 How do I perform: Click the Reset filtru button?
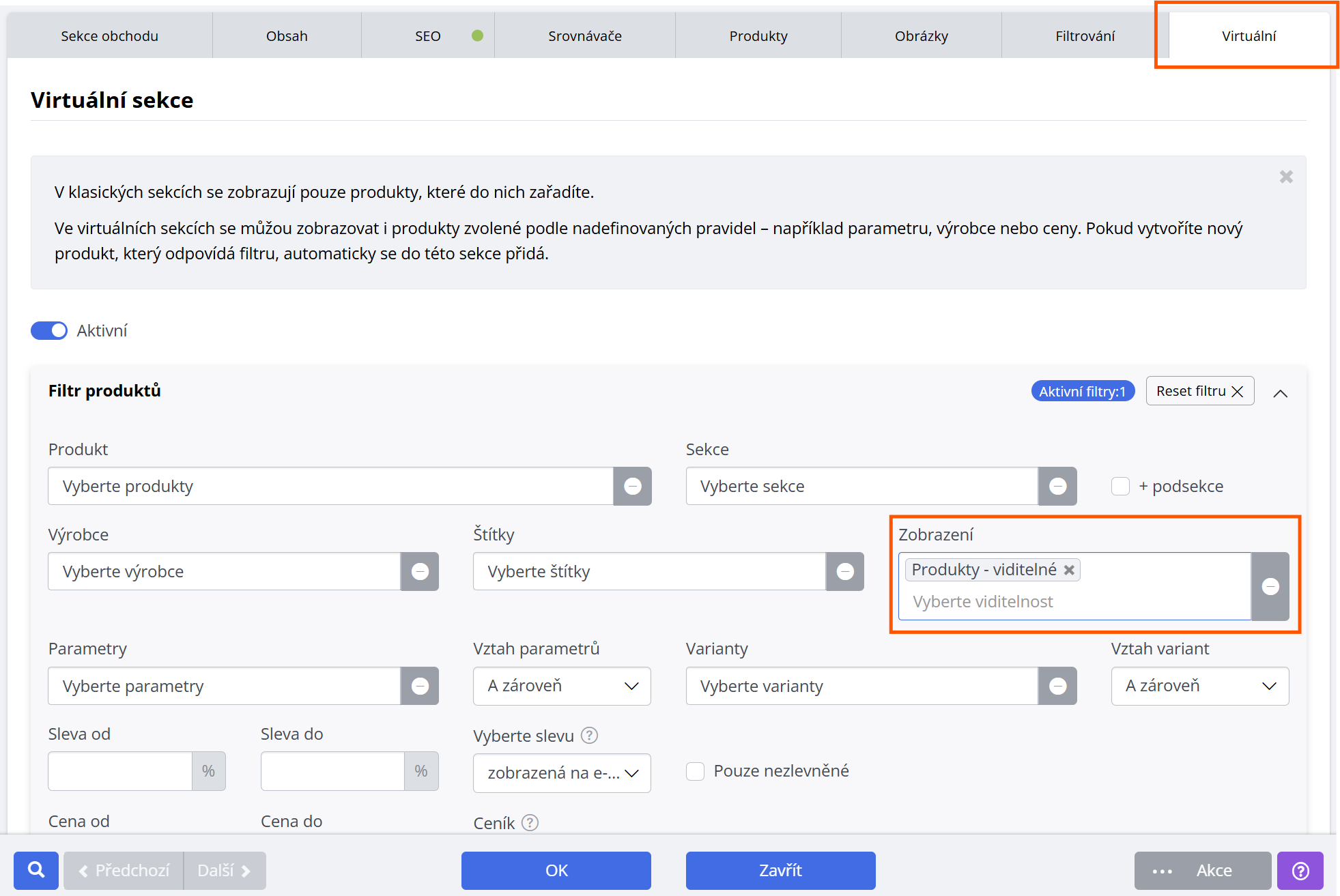pos(1199,391)
